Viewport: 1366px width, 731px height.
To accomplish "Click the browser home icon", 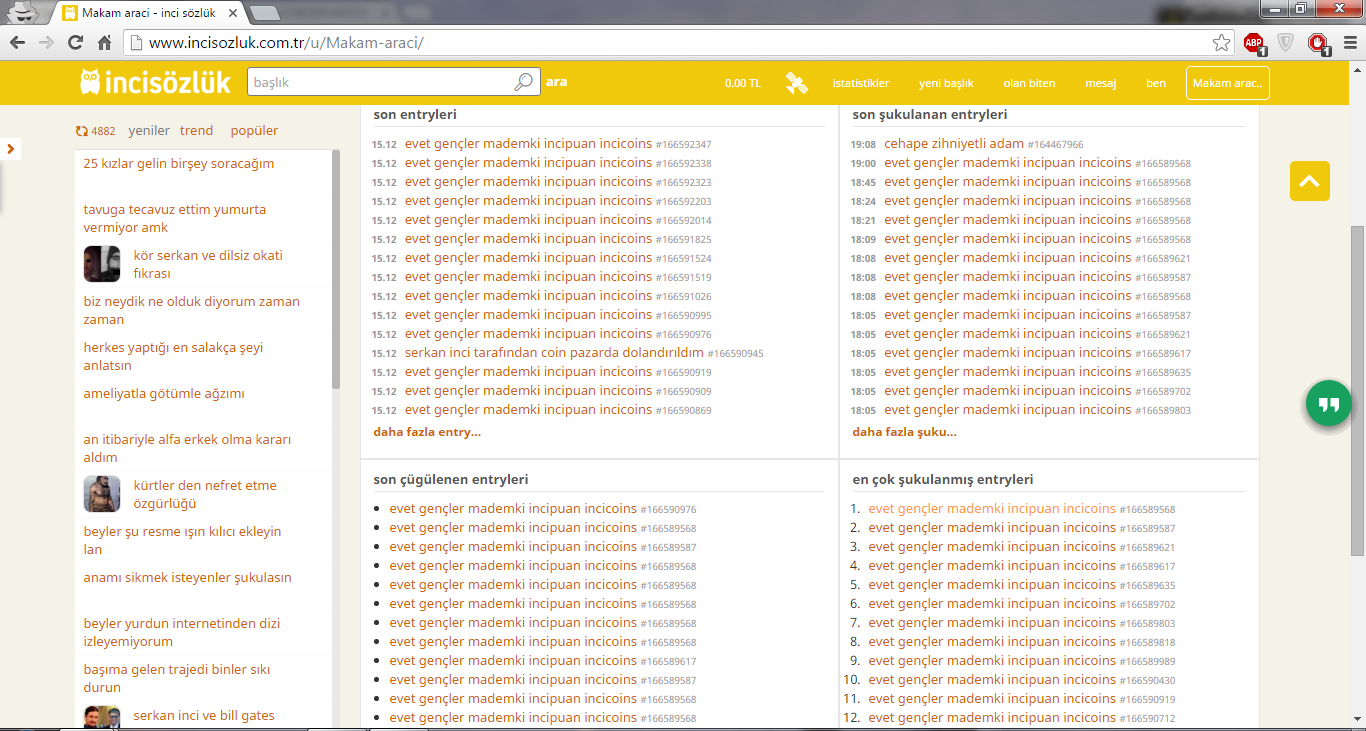I will click(104, 43).
